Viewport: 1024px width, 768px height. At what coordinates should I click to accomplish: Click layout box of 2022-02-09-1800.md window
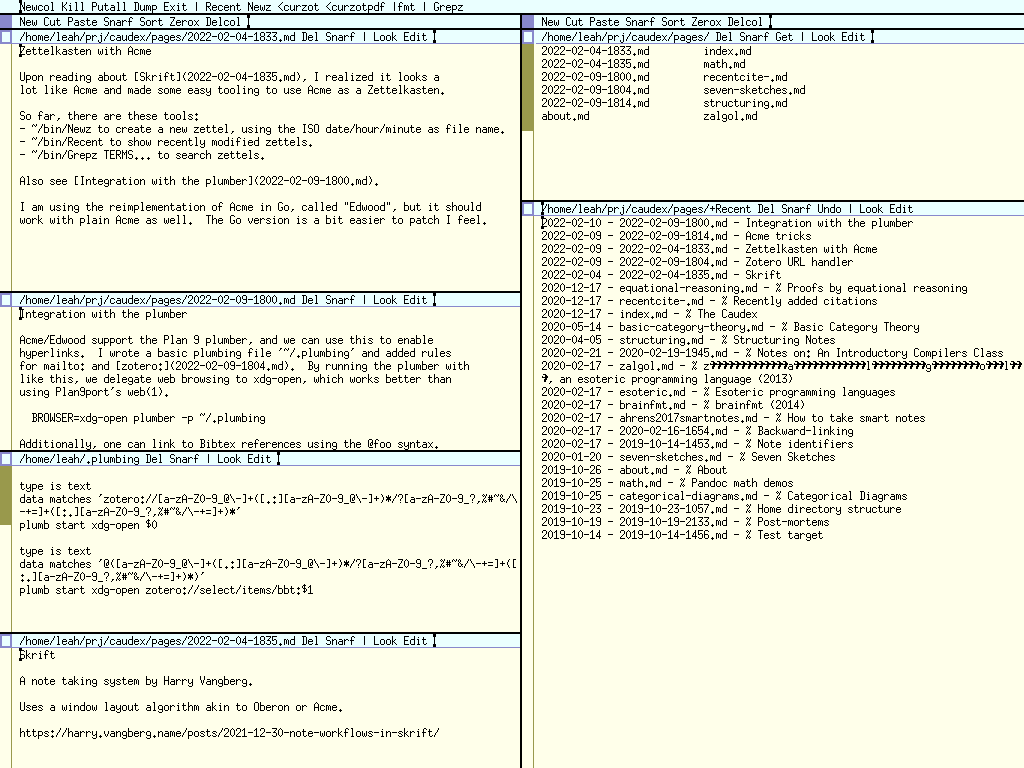[6, 300]
